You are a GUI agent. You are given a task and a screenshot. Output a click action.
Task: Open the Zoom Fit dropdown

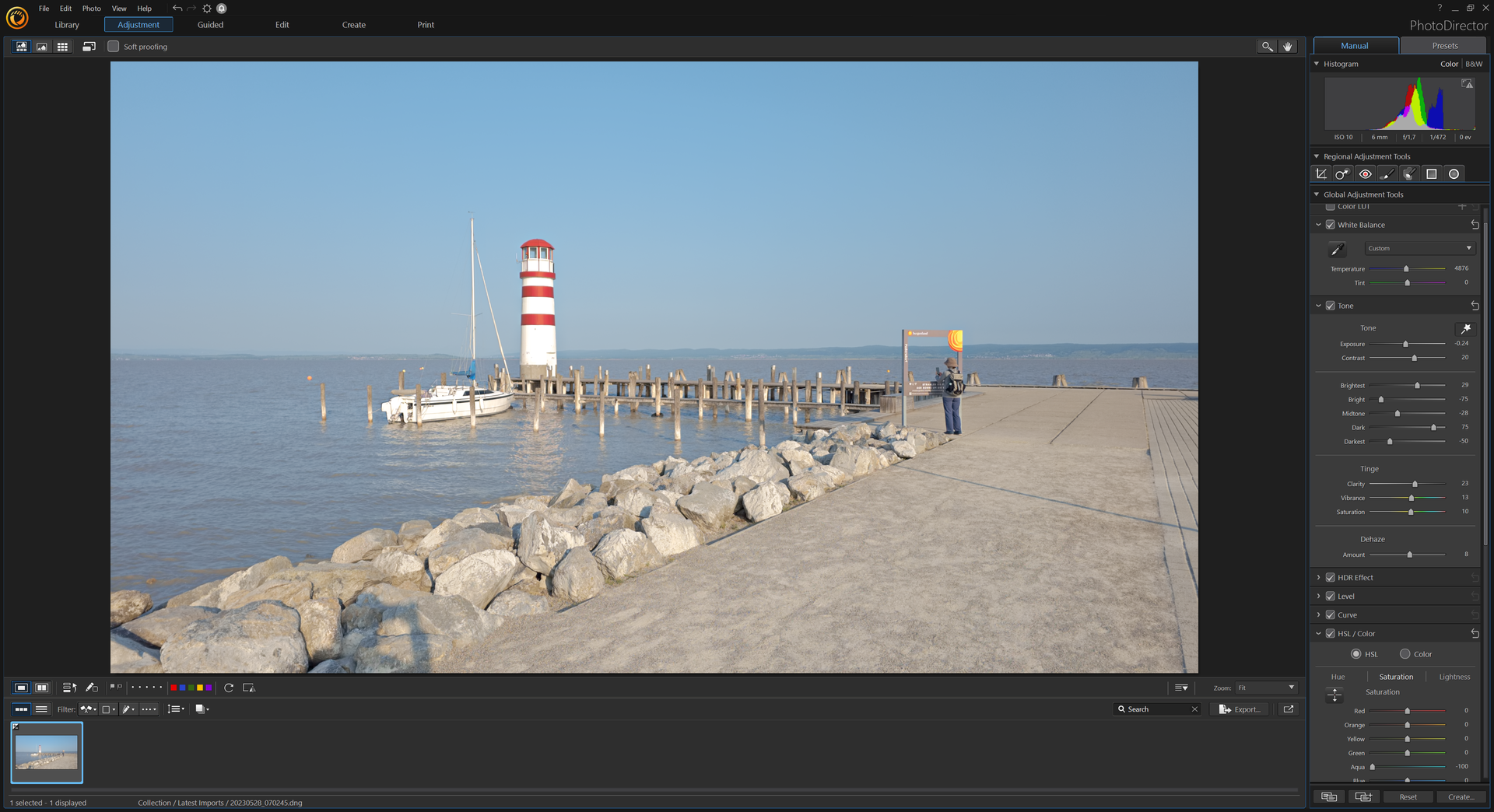[x=1266, y=688]
